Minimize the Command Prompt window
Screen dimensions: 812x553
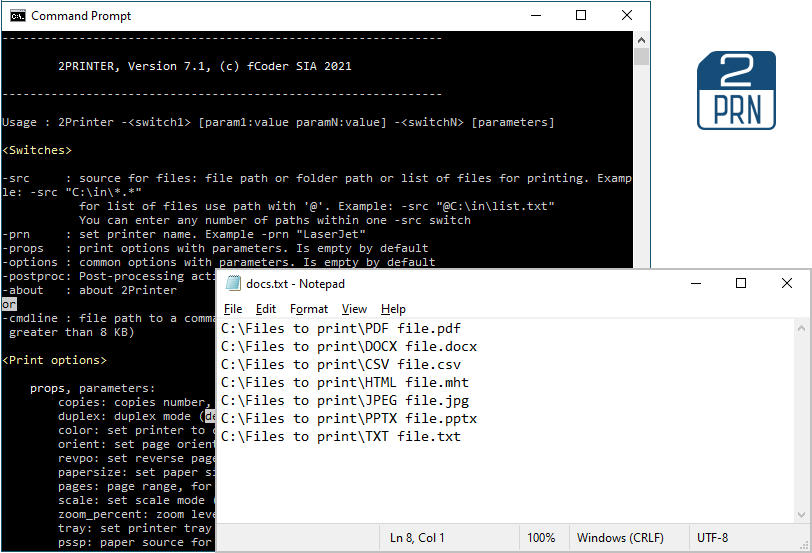point(535,16)
